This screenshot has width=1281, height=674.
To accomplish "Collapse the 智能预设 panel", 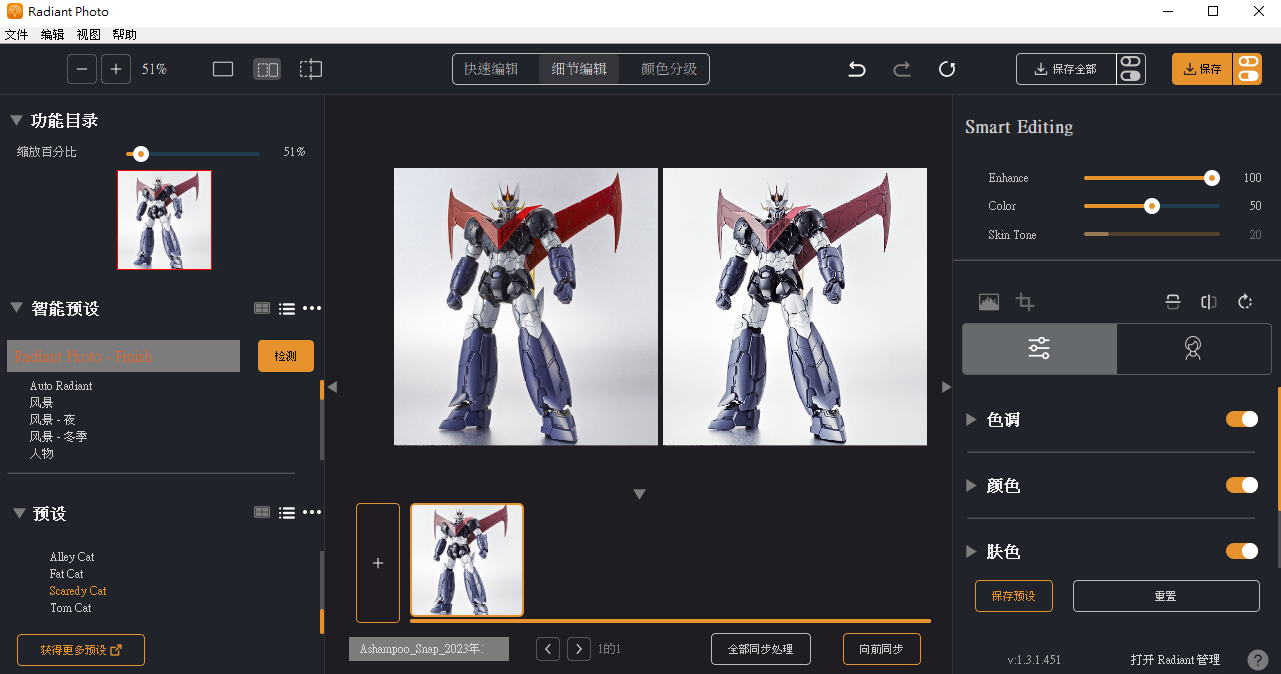I will pyautogui.click(x=17, y=308).
